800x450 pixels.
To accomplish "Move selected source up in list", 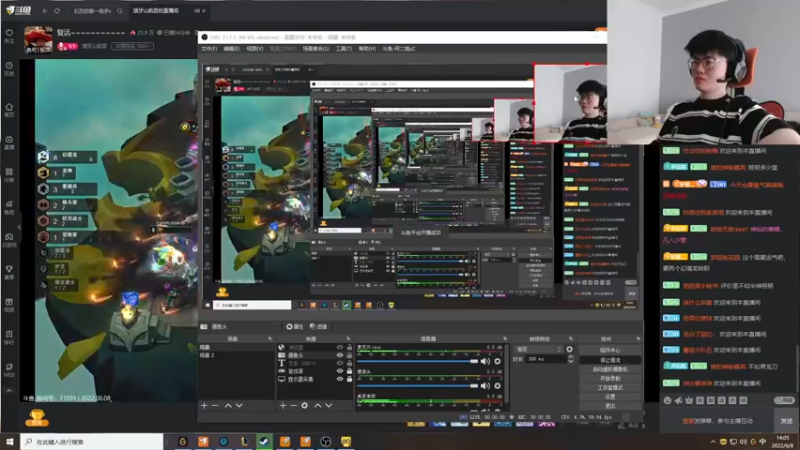I will tap(317, 405).
